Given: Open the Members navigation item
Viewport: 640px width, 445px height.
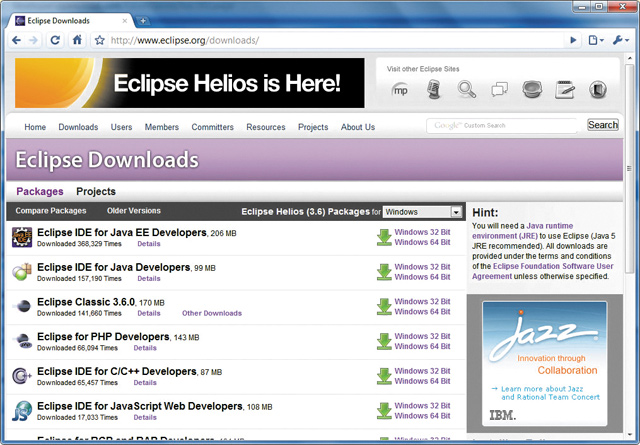Looking at the screenshot, I should (x=162, y=127).
